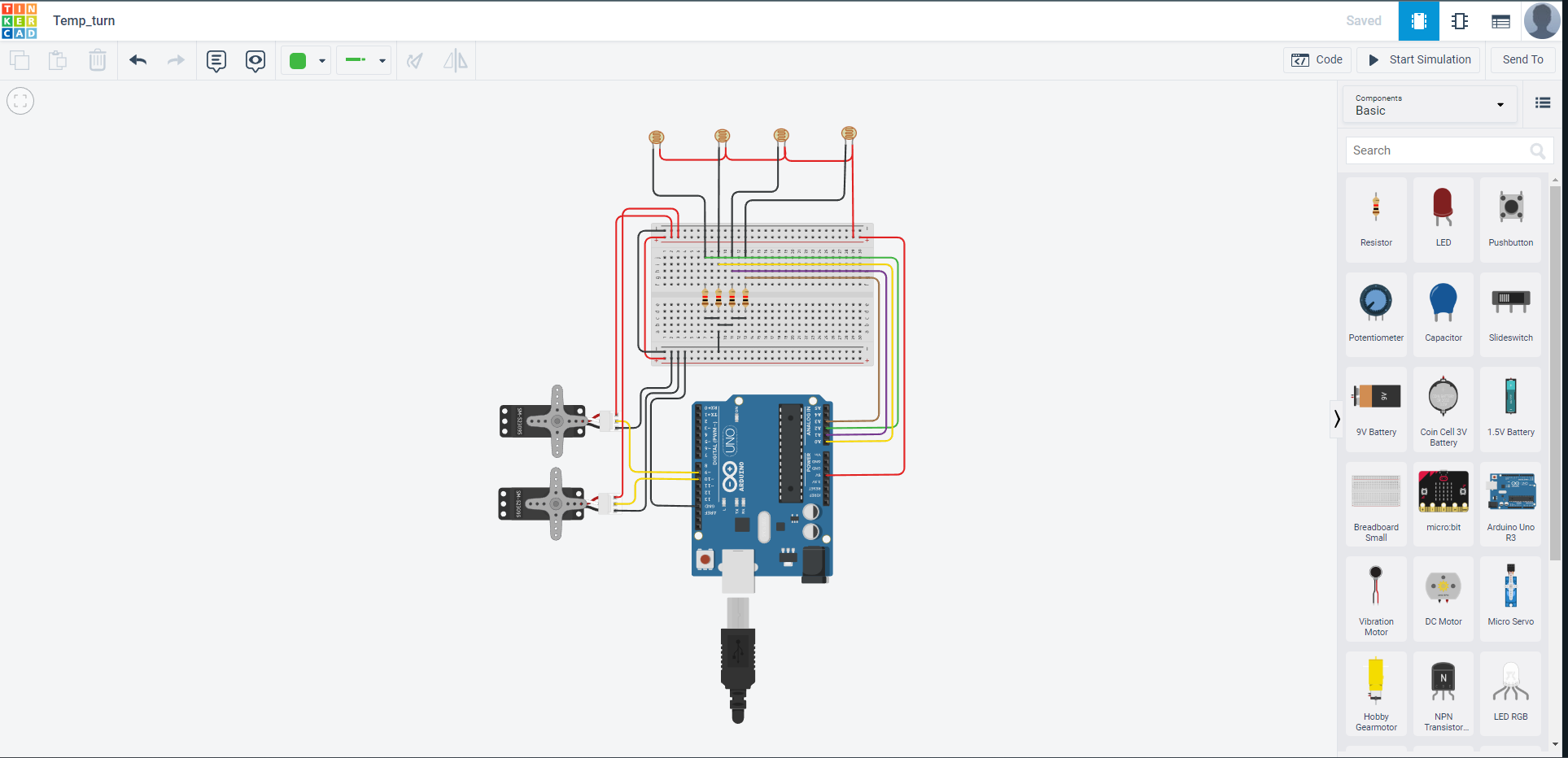This screenshot has width=1568, height=758.
Task: Click the Paste icon in toolbar
Action: 58,60
